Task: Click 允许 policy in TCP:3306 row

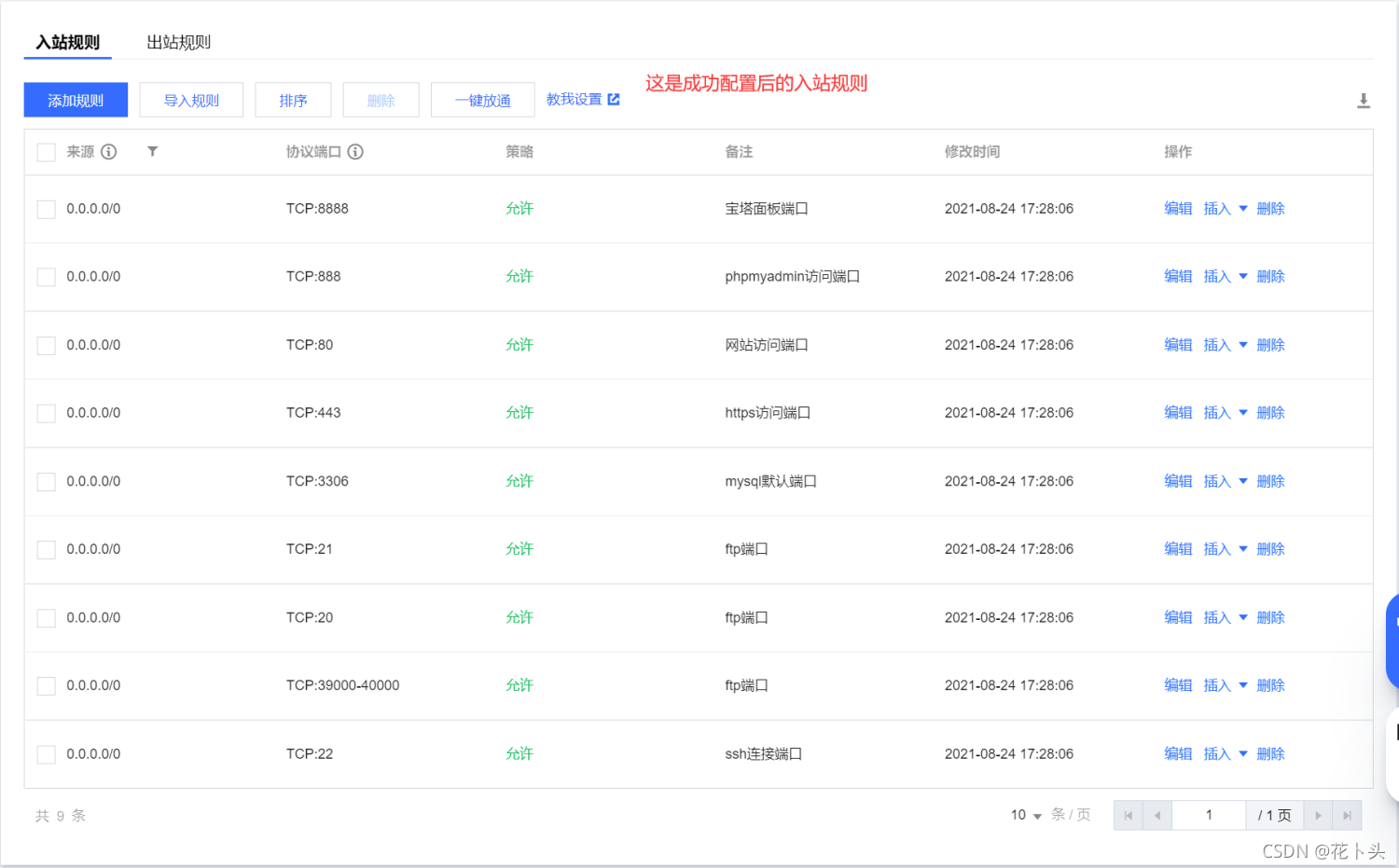Action: pyautogui.click(x=519, y=481)
